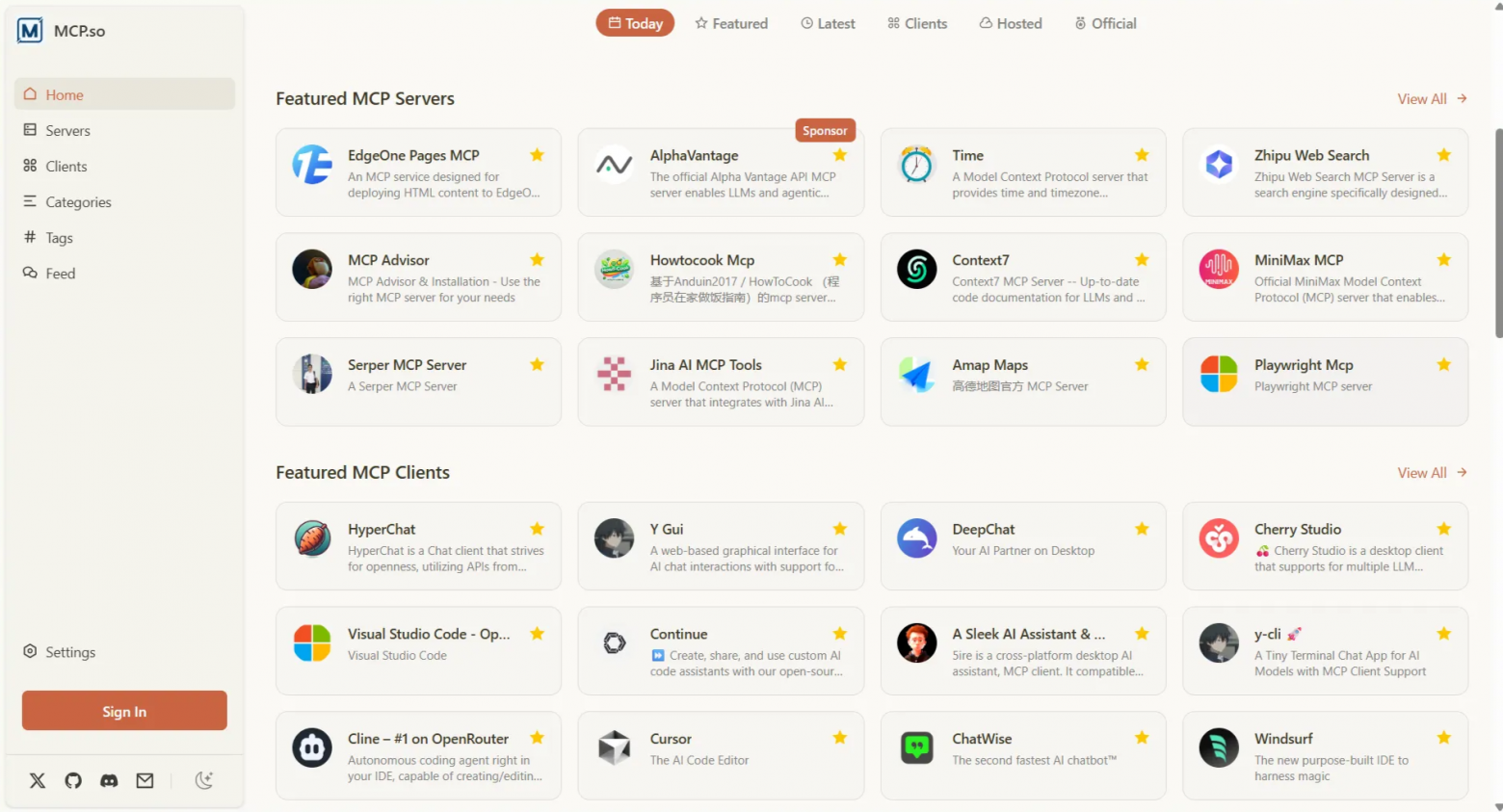Click the Jina AI MCP Tools logo
The height and width of the screenshot is (812, 1503).
click(x=615, y=375)
